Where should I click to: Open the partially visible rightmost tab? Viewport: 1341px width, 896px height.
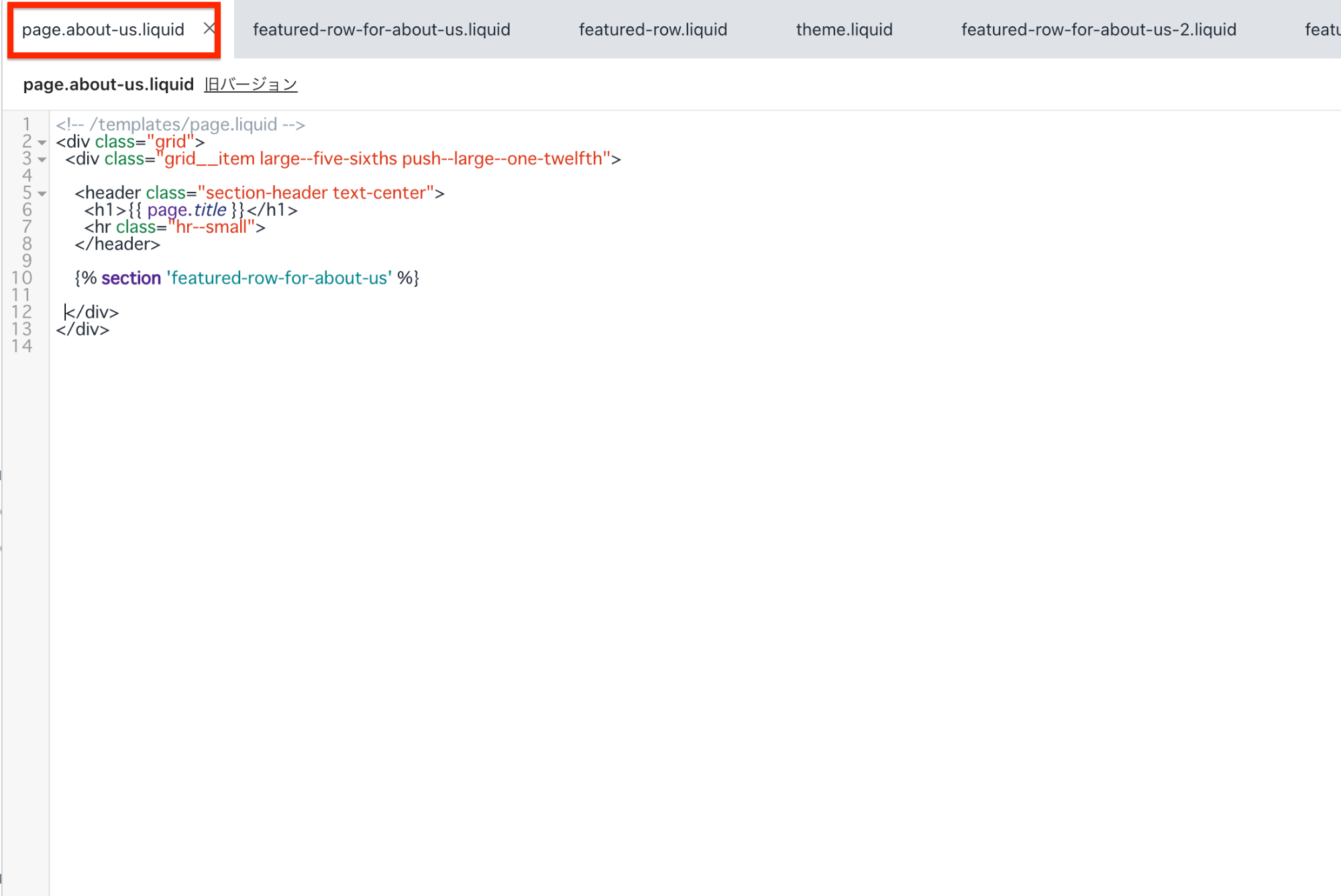1322,30
